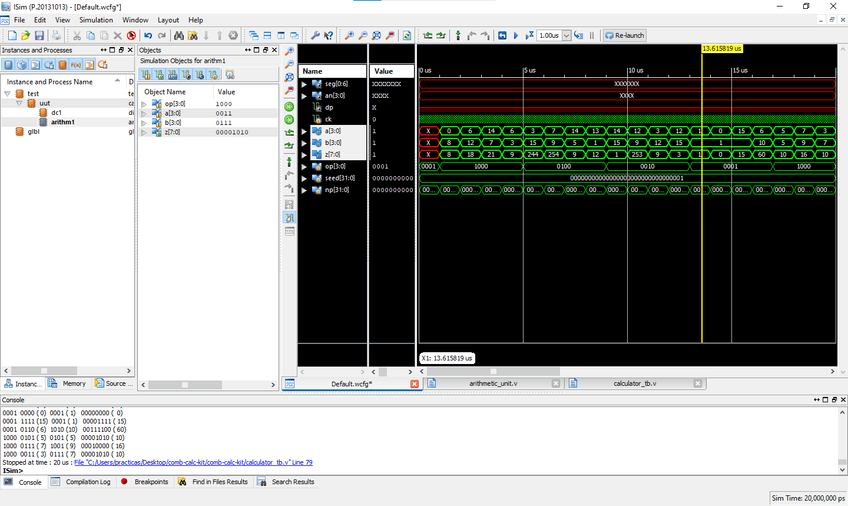
Task: Switch to the arithmetic_unit.v tab
Action: tap(493, 384)
